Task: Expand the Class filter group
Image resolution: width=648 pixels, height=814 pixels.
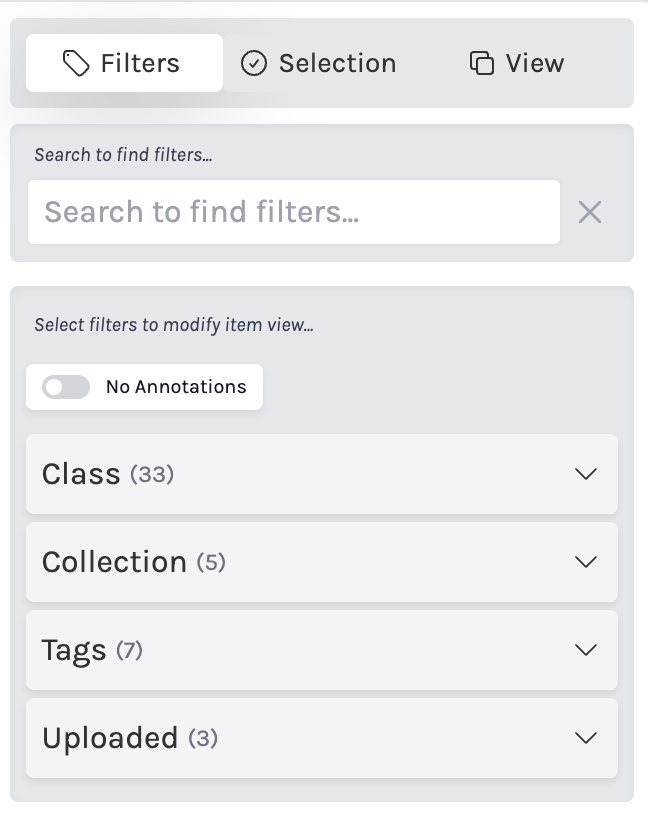Action: click(x=322, y=474)
